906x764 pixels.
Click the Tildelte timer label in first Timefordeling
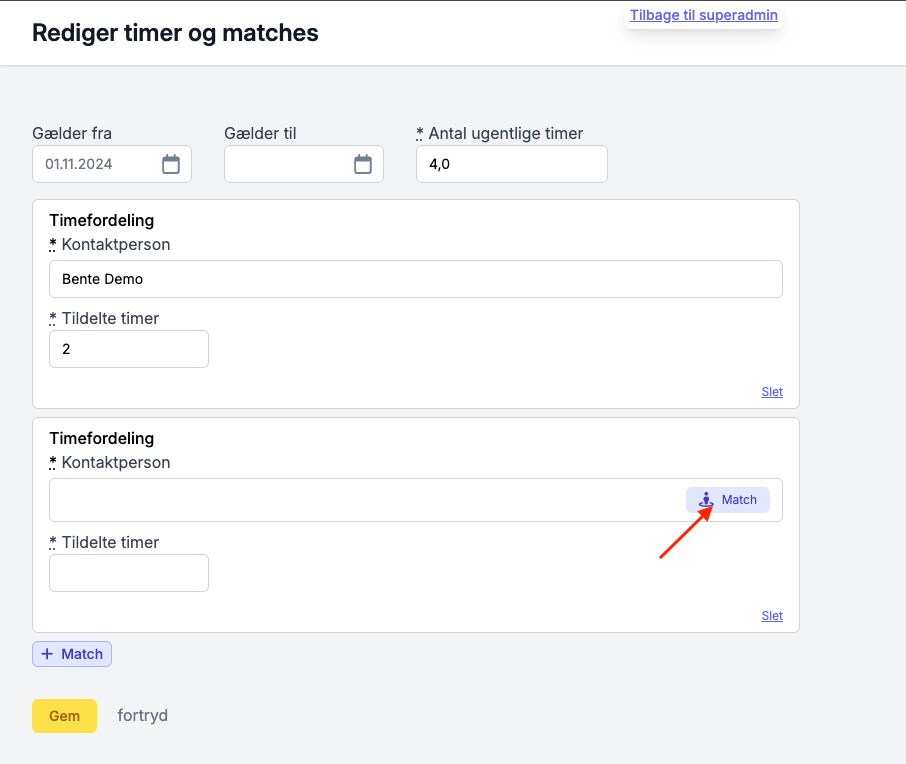coord(110,318)
